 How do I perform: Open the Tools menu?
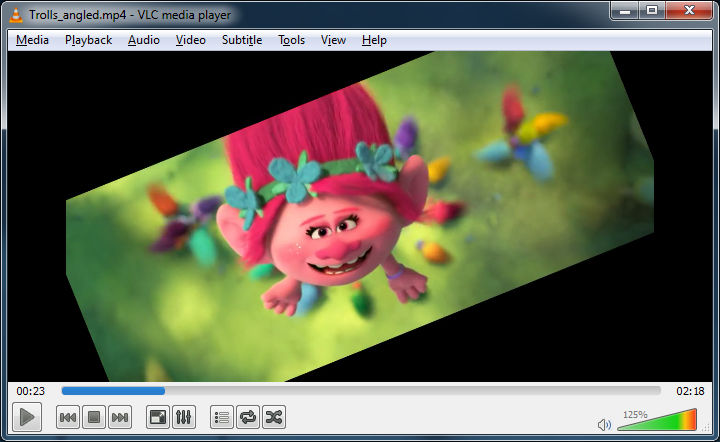(x=292, y=40)
